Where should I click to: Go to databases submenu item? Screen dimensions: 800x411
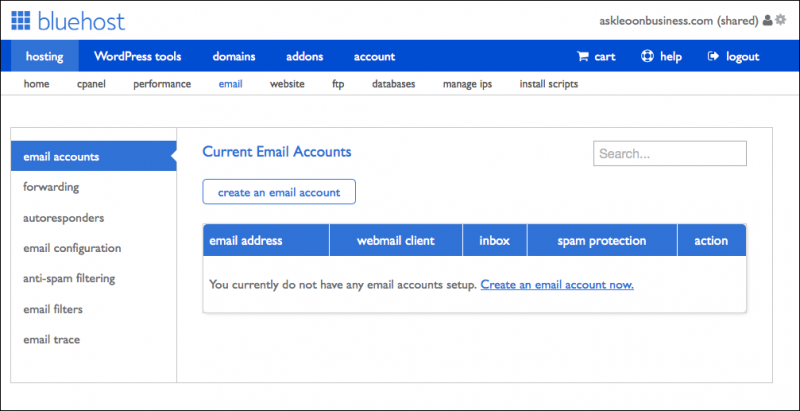tap(393, 84)
